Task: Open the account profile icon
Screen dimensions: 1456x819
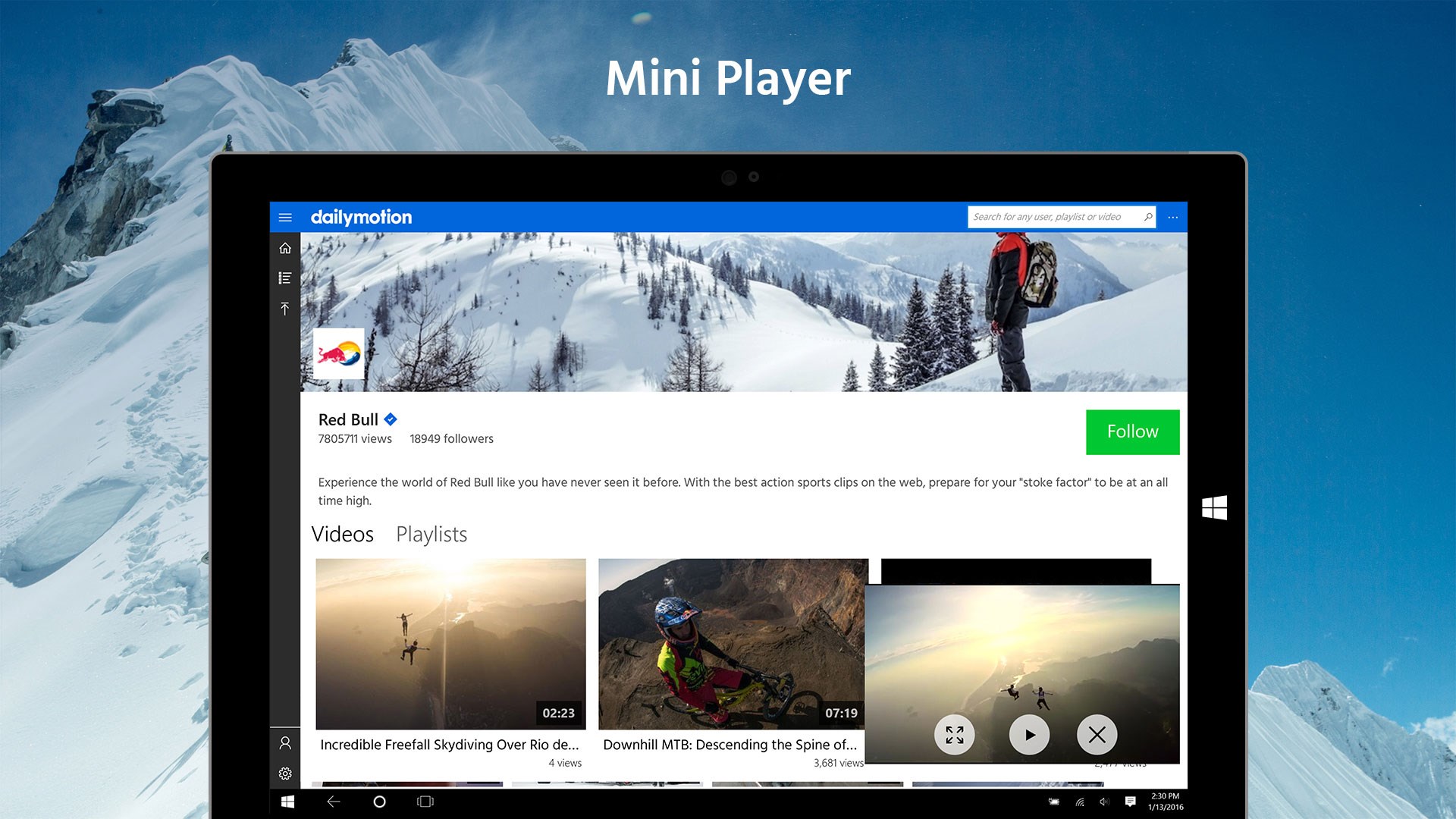Action: click(285, 741)
